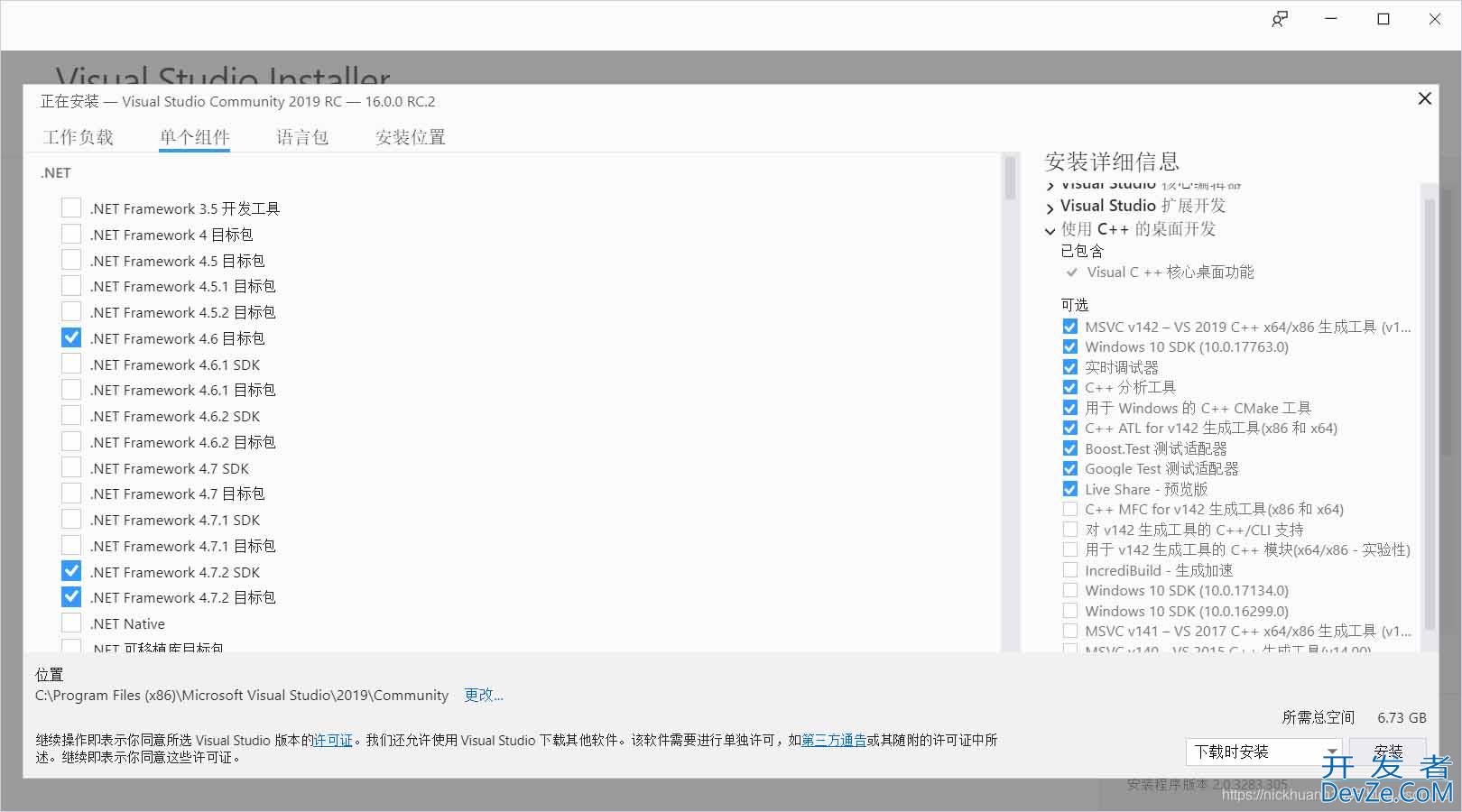Click 更改... to change install location

(x=484, y=695)
